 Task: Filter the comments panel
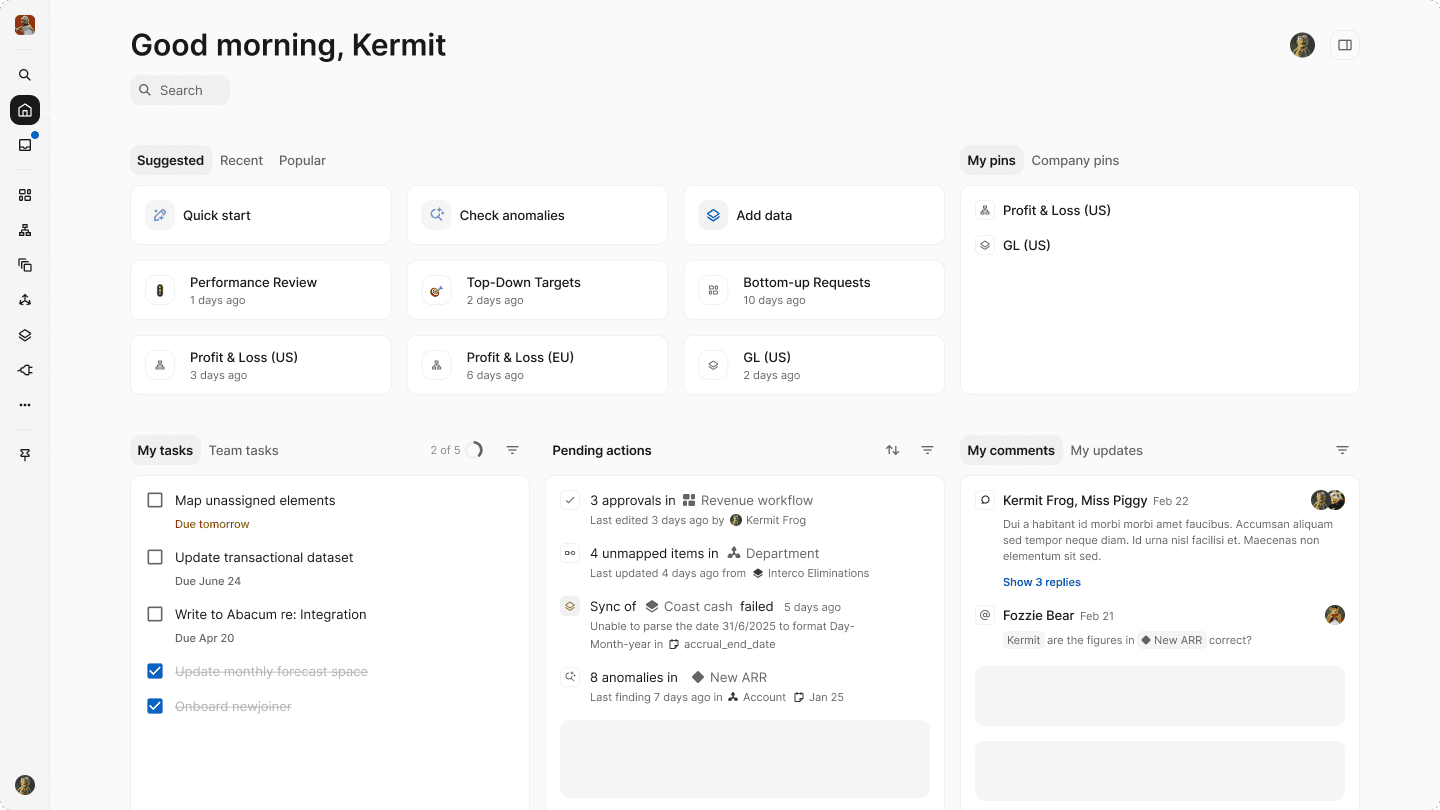[x=1342, y=450]
